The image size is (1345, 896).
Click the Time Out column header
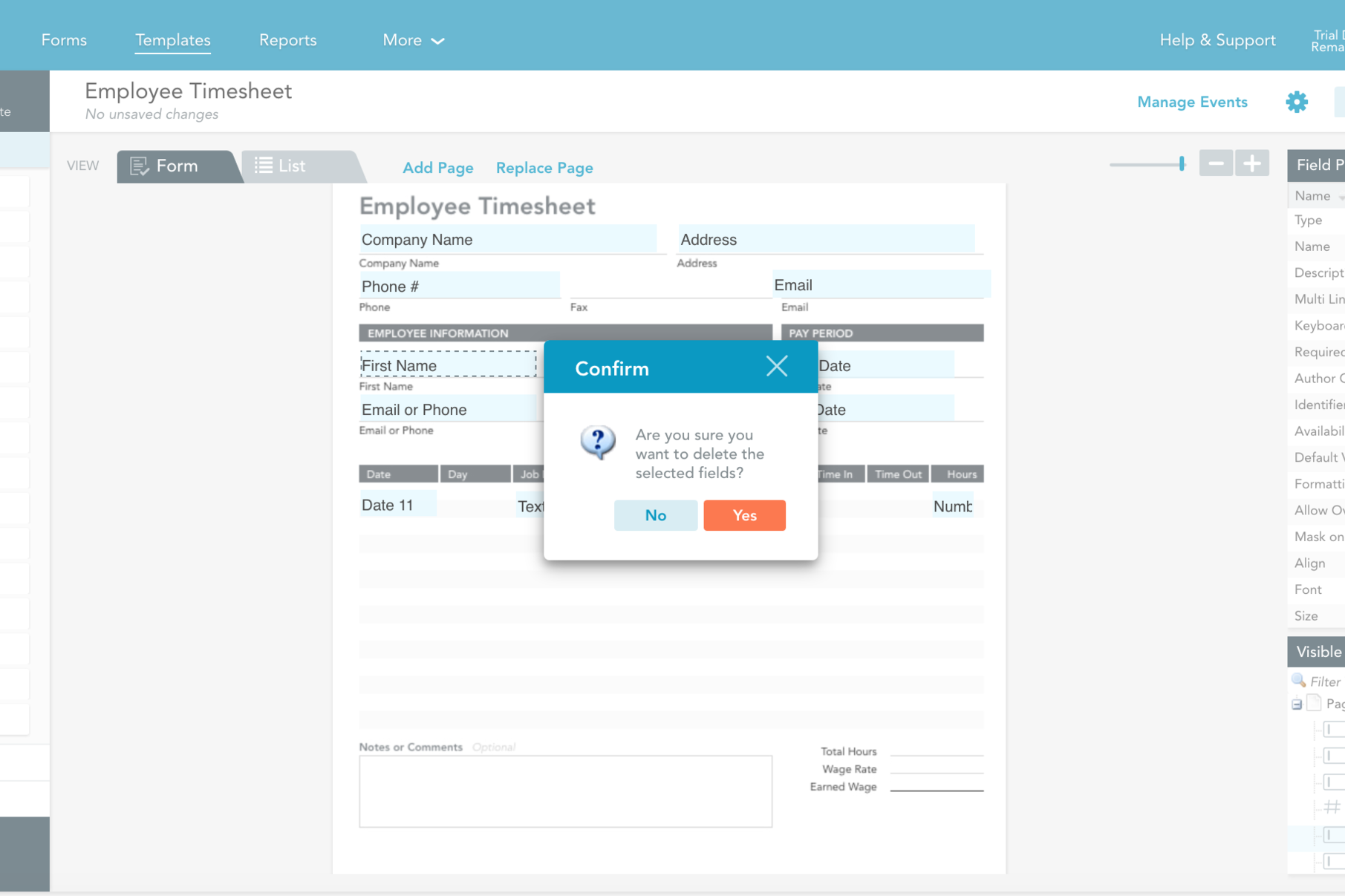[898, 474]
